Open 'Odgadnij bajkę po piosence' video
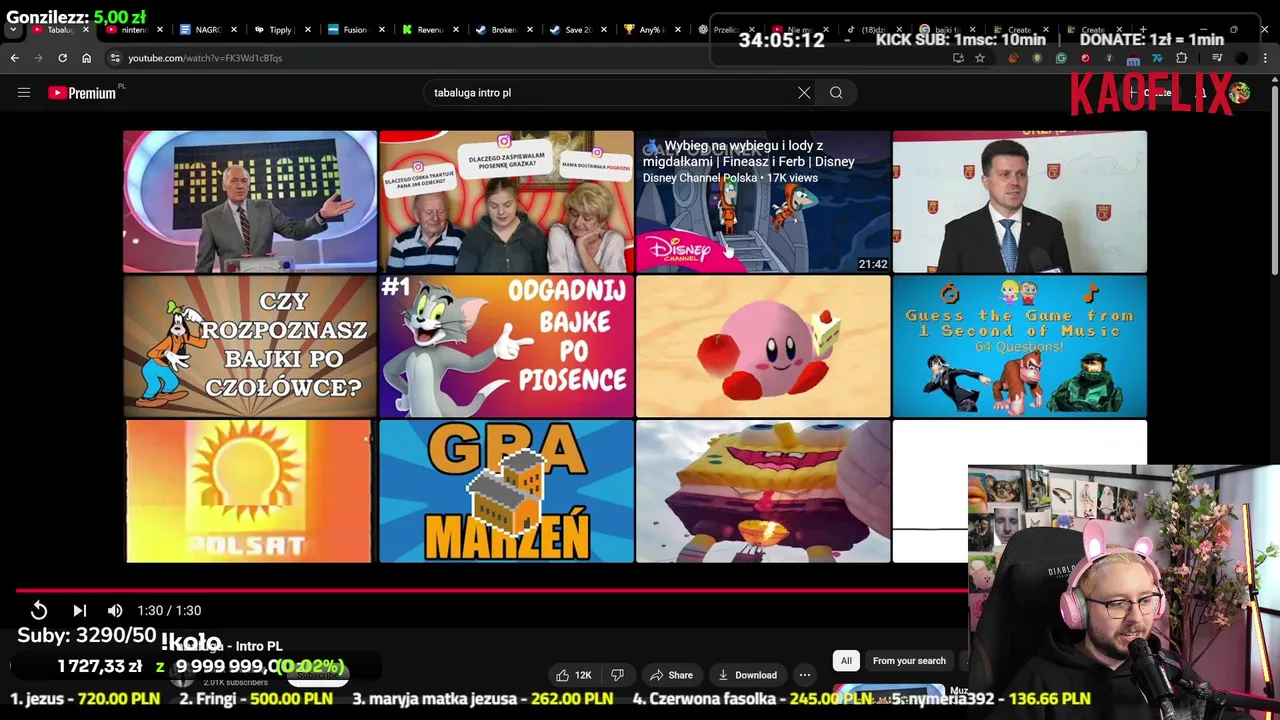This screenshot has height=720, width=1280. (x=506, y=346)
